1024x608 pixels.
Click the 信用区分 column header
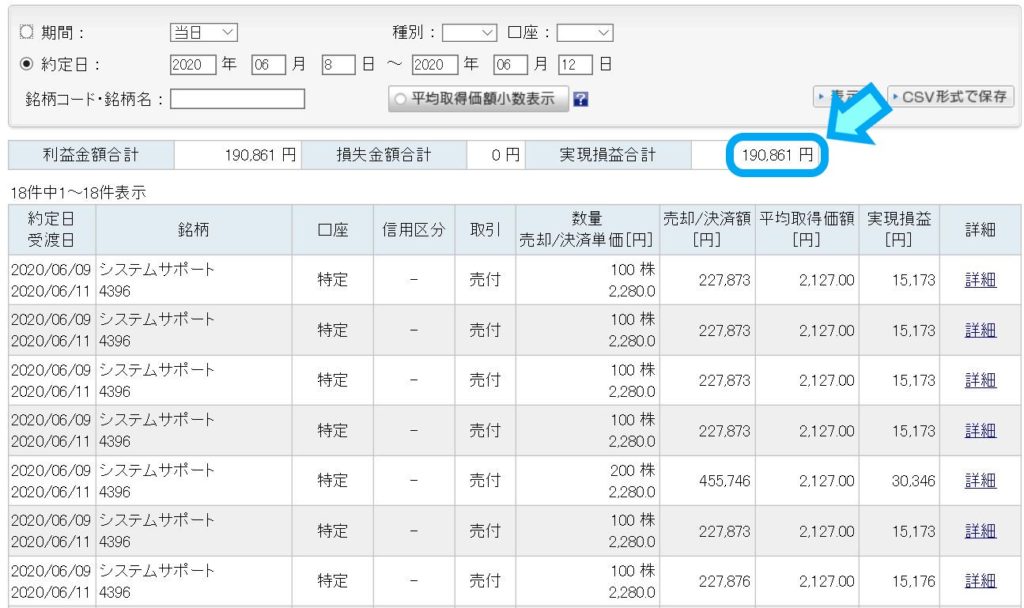pos(414,229)
